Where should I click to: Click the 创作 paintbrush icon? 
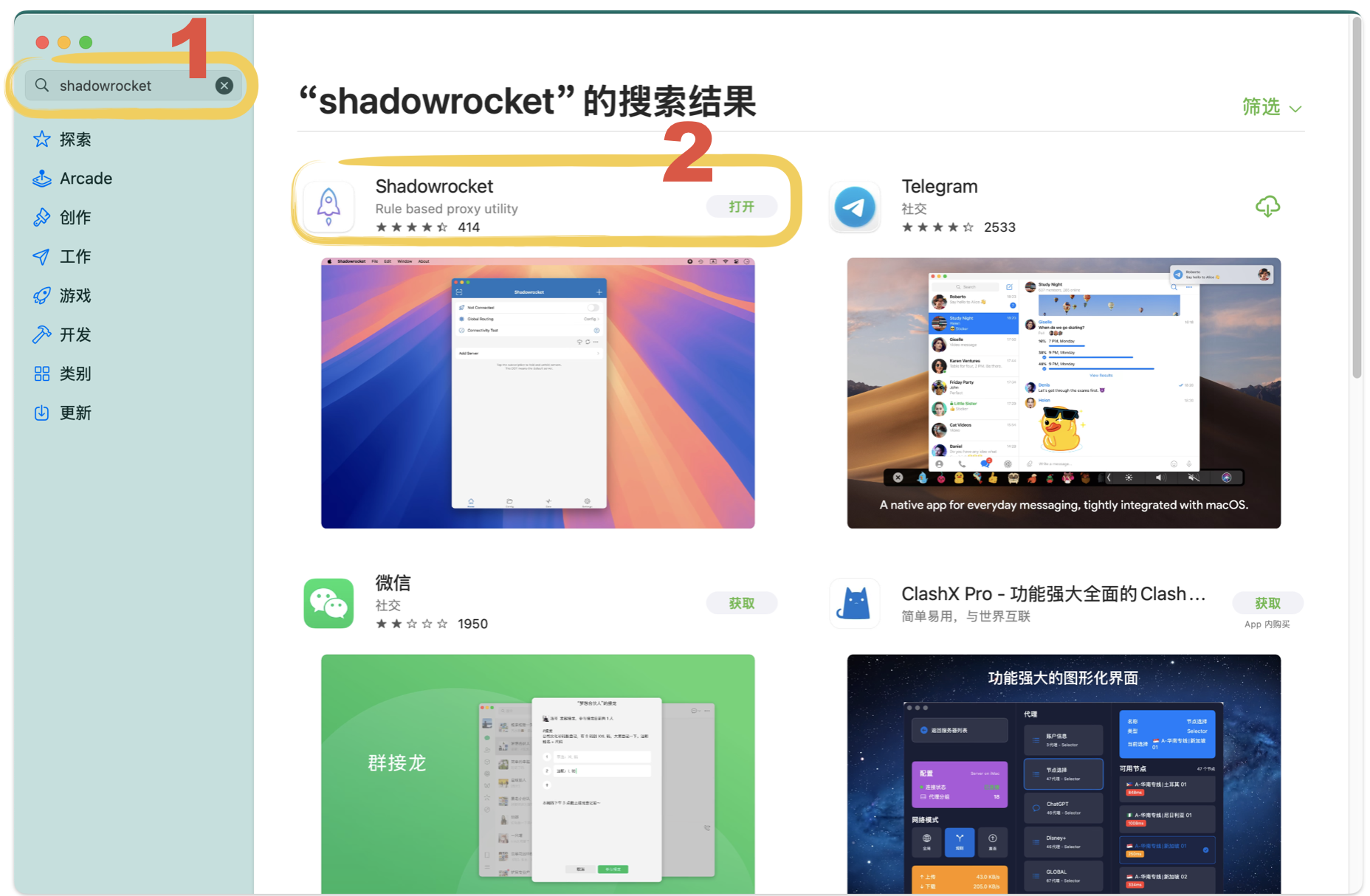[42, 217]
